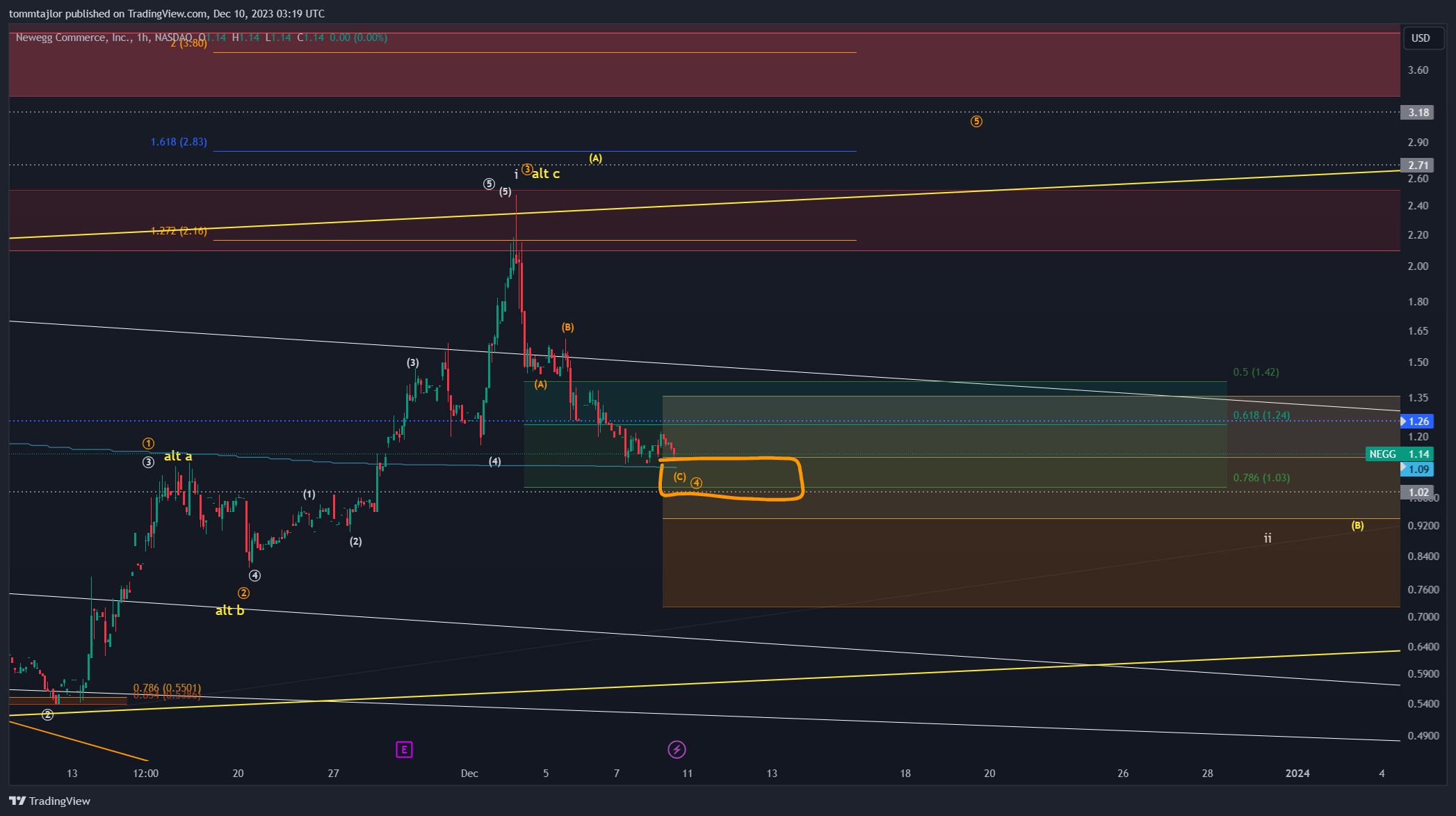Click the 2.71 price level tag

[1417, 165]
